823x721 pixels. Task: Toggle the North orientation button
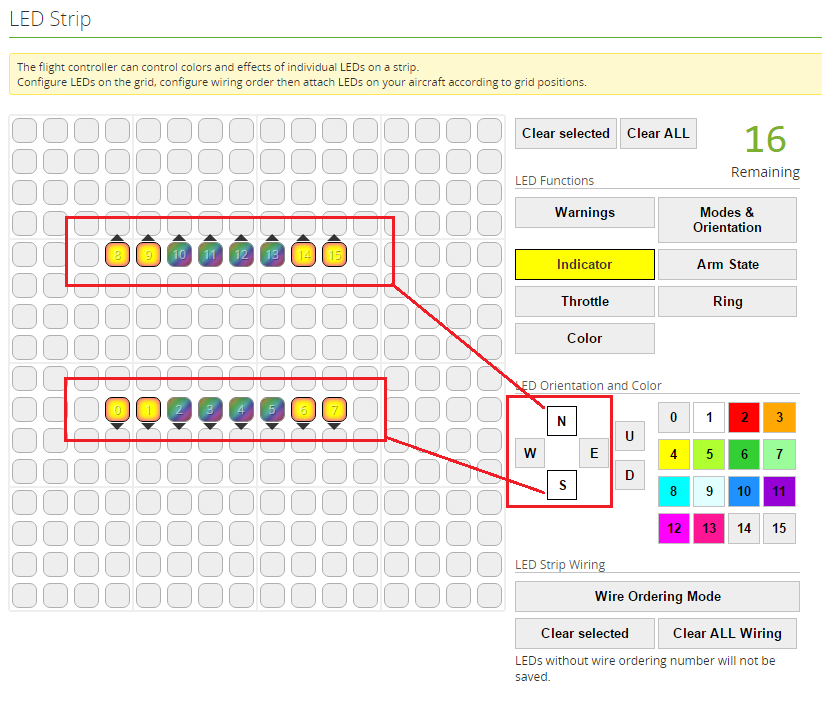[561, 421]
